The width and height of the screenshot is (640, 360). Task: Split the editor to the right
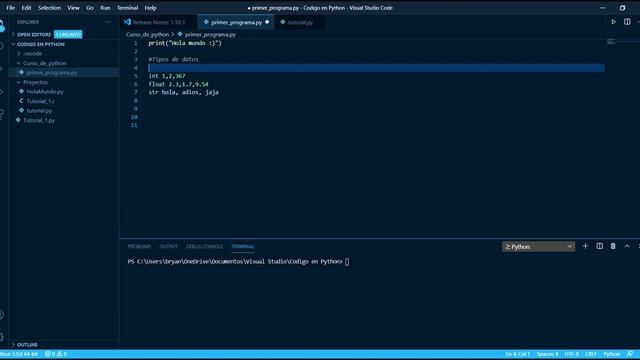627,22
